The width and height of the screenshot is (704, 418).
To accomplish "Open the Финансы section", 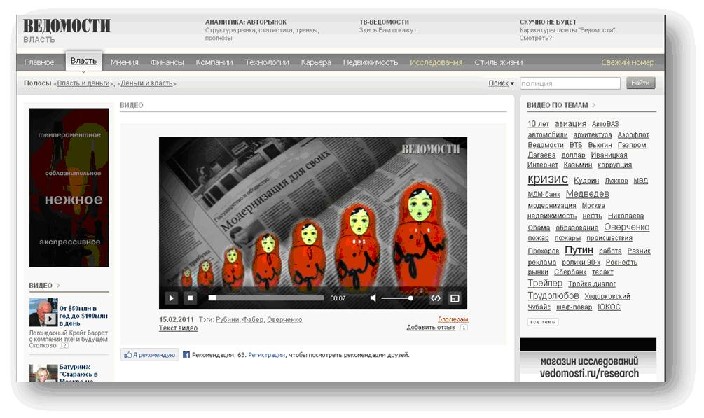I will [x=167, y=62].
